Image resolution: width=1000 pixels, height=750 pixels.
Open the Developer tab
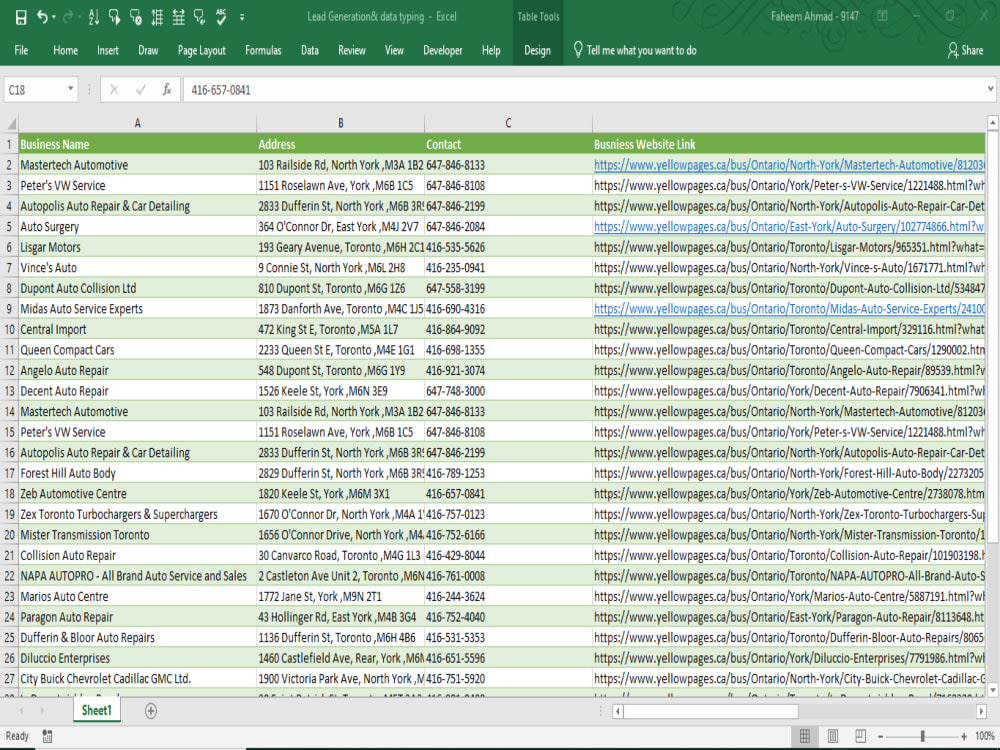(x=443, y=50)
